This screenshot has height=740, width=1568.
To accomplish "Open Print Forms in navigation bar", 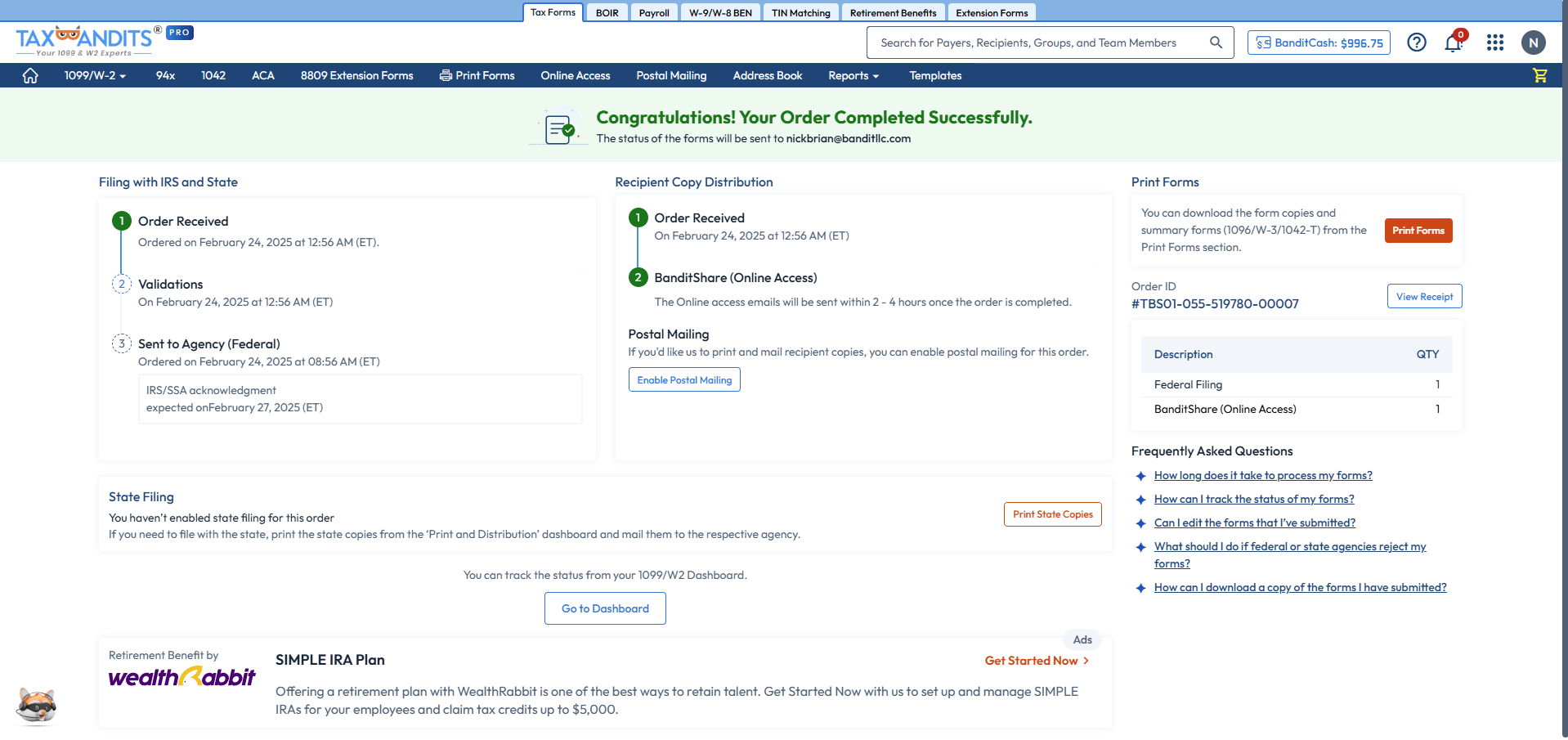I will [x=477, y=75].
